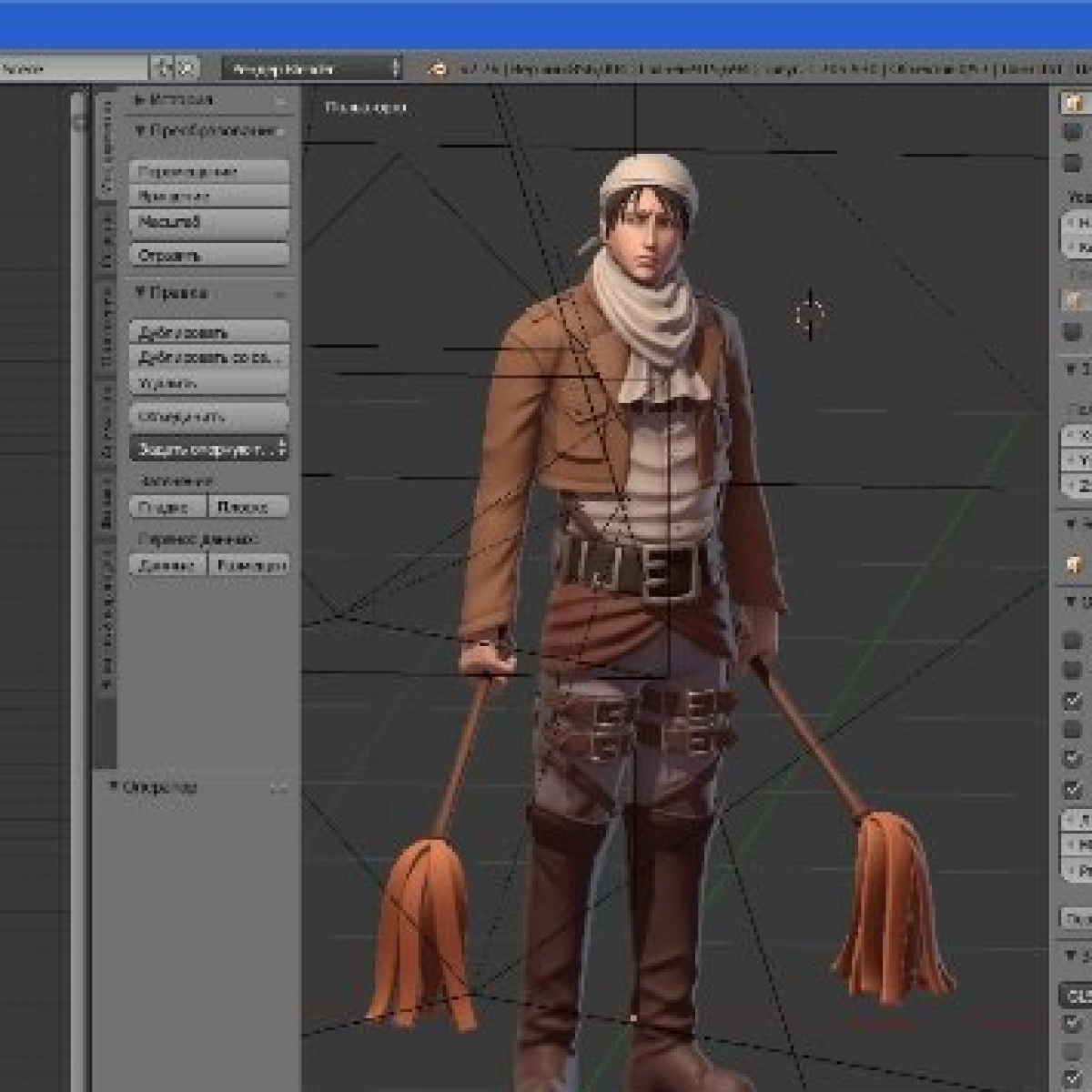Expand the collapsed История panel
Screen dimensions: 1092x1092
tap(140, 99)
